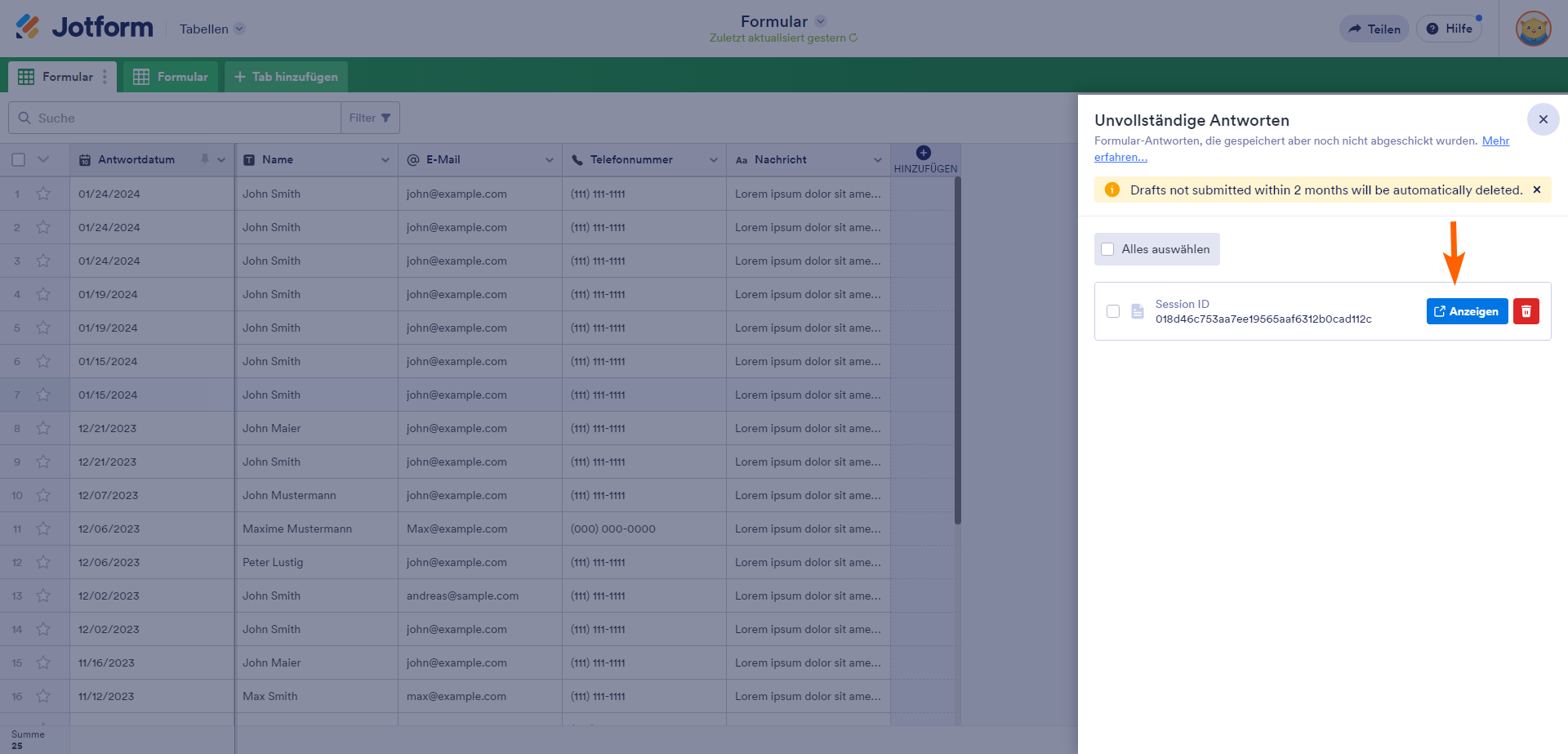Click the phone icon in Telefonnummer header
The image size is (1568, 754).
coord(577,160)
